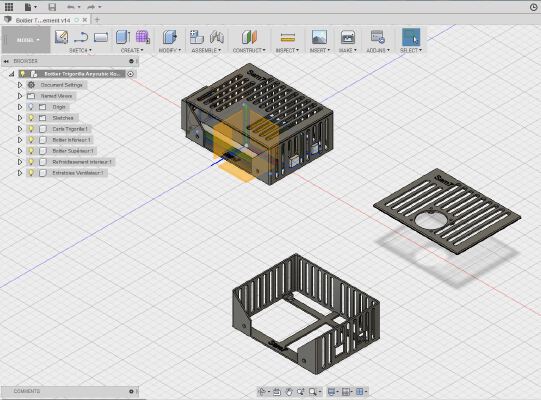Click the Create Sketch tool icon
Image resolution: width=541 pixels, height=400 pixels.
coord(61,37)
